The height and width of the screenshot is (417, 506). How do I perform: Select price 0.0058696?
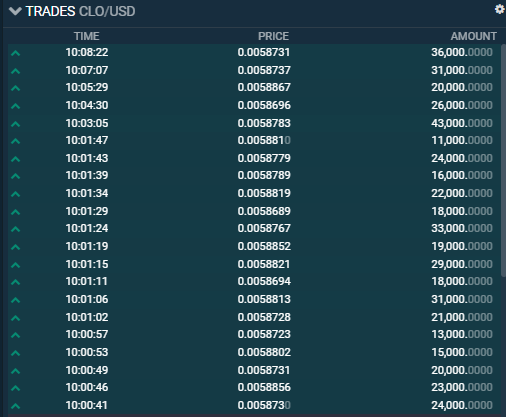coord(264,105)
